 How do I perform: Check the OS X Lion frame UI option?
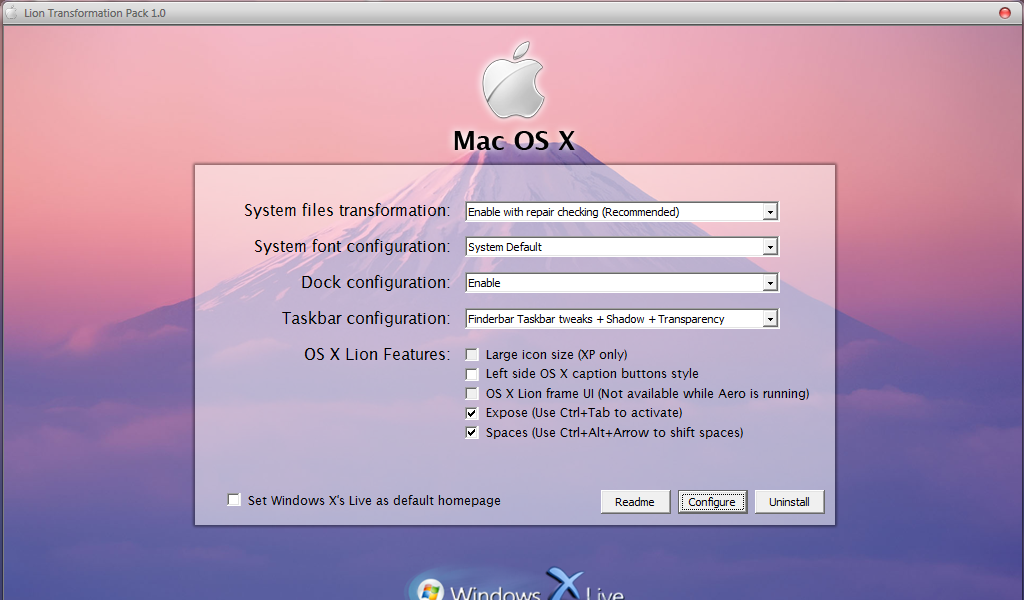[x=472, y=394]
